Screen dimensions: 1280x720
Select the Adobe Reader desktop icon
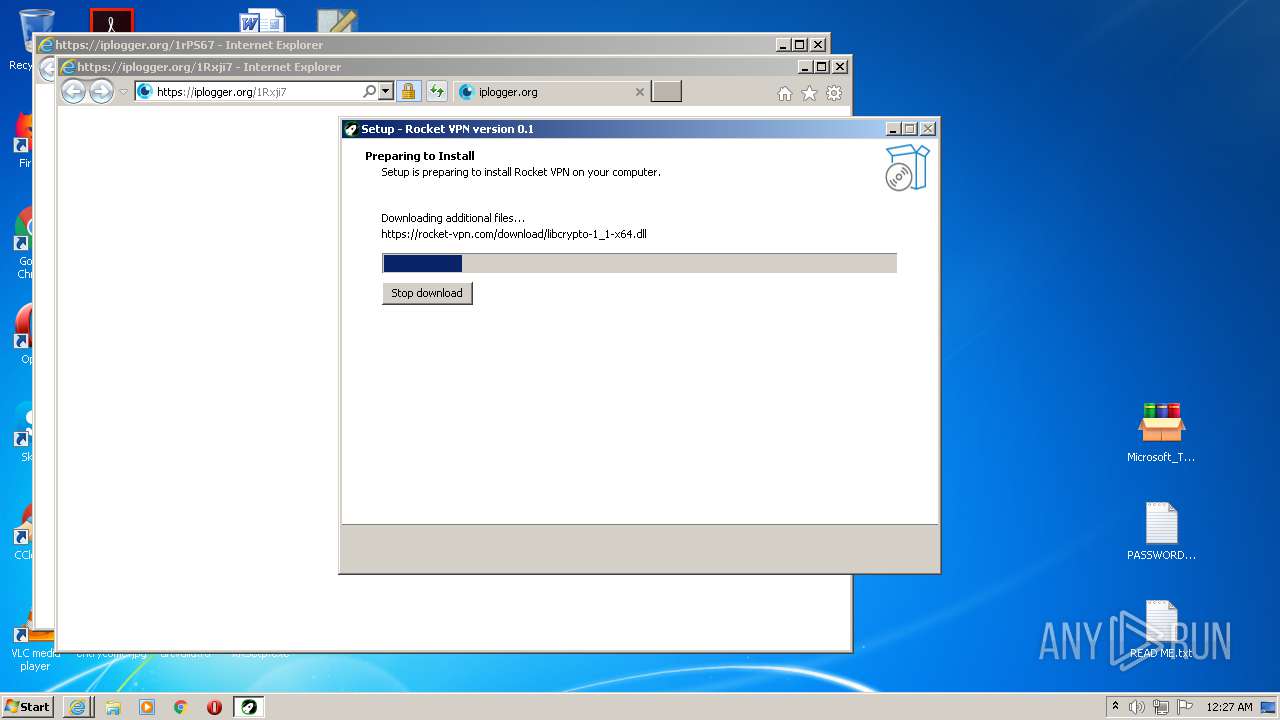tap(111, 21)
